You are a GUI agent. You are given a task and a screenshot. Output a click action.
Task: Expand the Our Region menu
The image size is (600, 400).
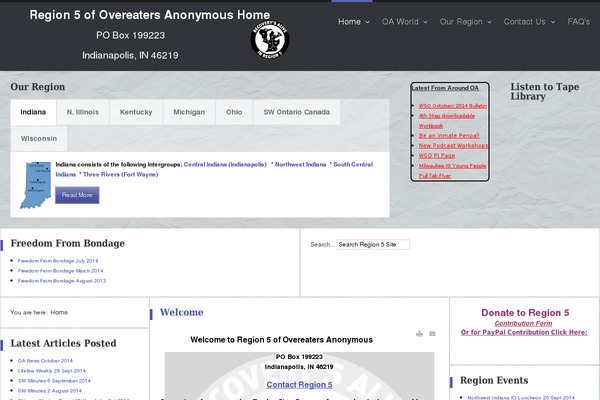(x=466, y=22)
